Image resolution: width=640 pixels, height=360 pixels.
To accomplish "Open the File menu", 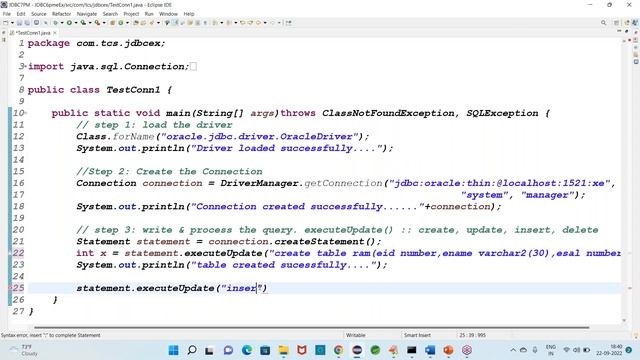I will (7, 14).
